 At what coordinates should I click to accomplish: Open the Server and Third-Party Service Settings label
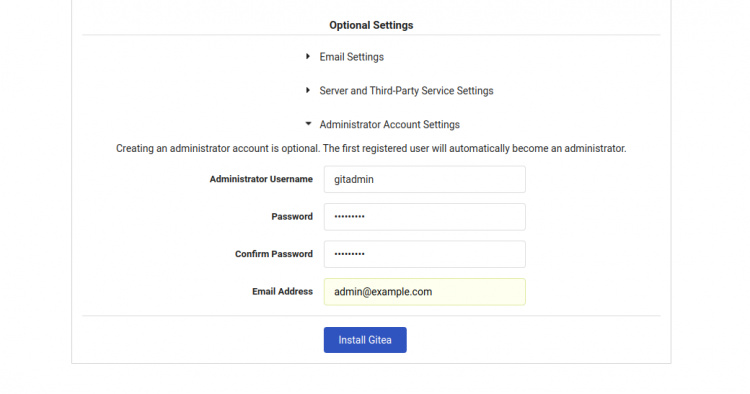click(x=406, y=91)
